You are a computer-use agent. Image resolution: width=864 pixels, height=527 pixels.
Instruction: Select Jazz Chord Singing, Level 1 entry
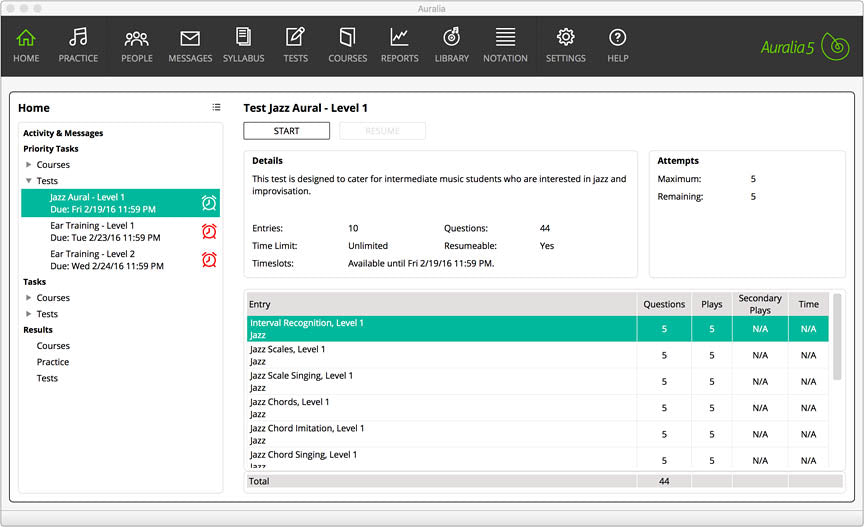point(537,459)
